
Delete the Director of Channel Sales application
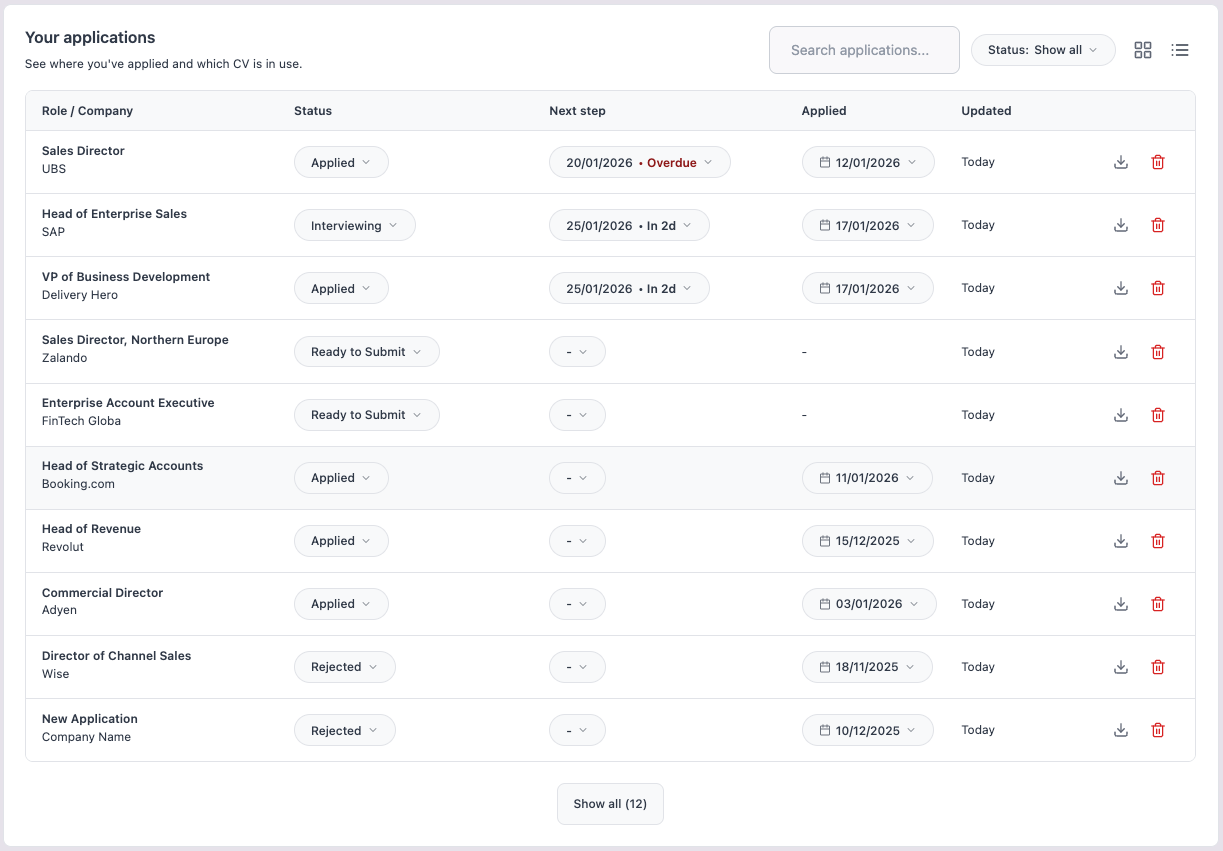click(1157, 667)
